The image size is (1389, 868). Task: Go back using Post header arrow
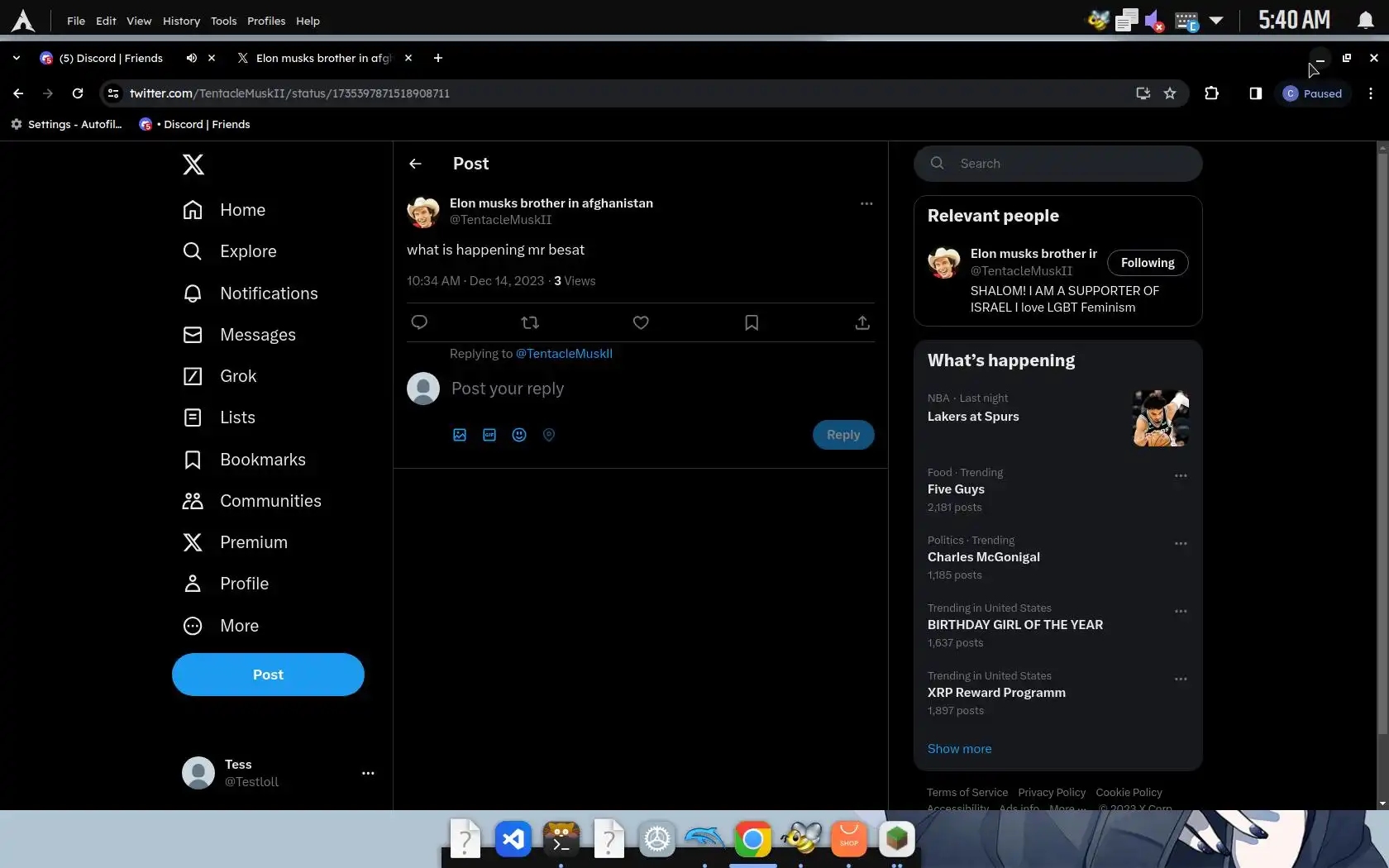[415, 164]
